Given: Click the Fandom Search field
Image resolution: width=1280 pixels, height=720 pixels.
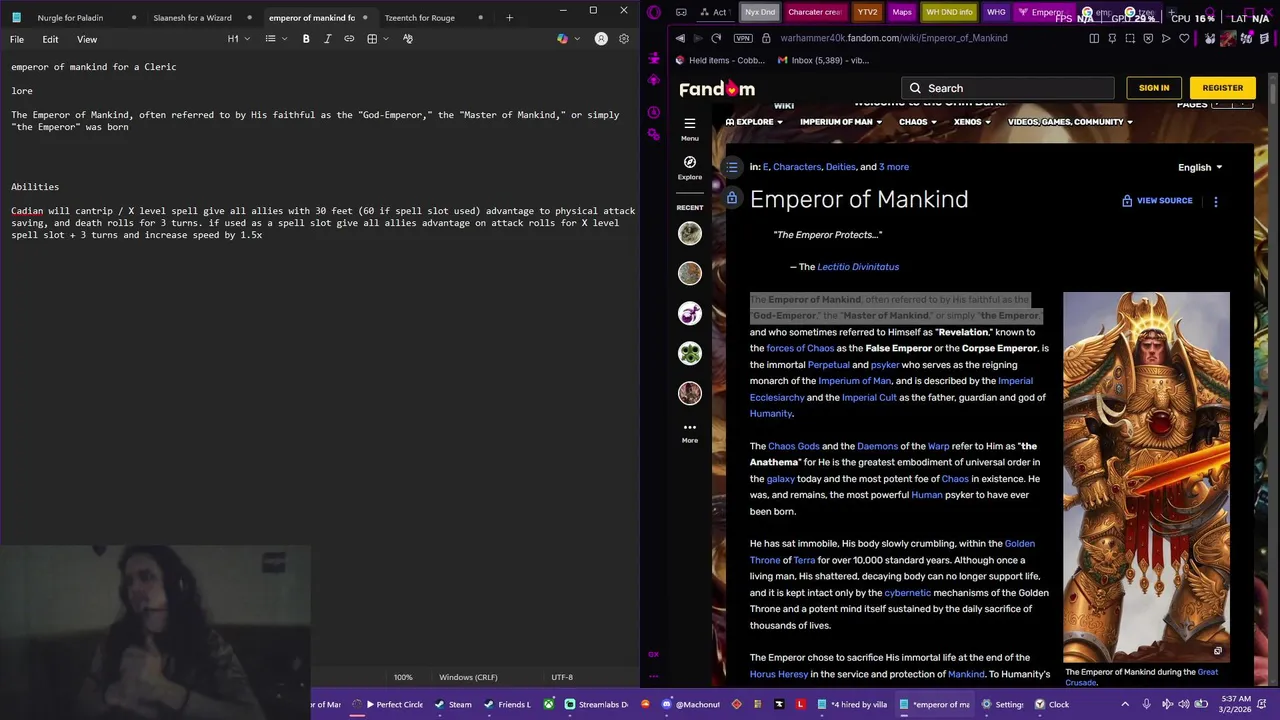Looking at the screenshot, I should click(x=1007, y=88).
